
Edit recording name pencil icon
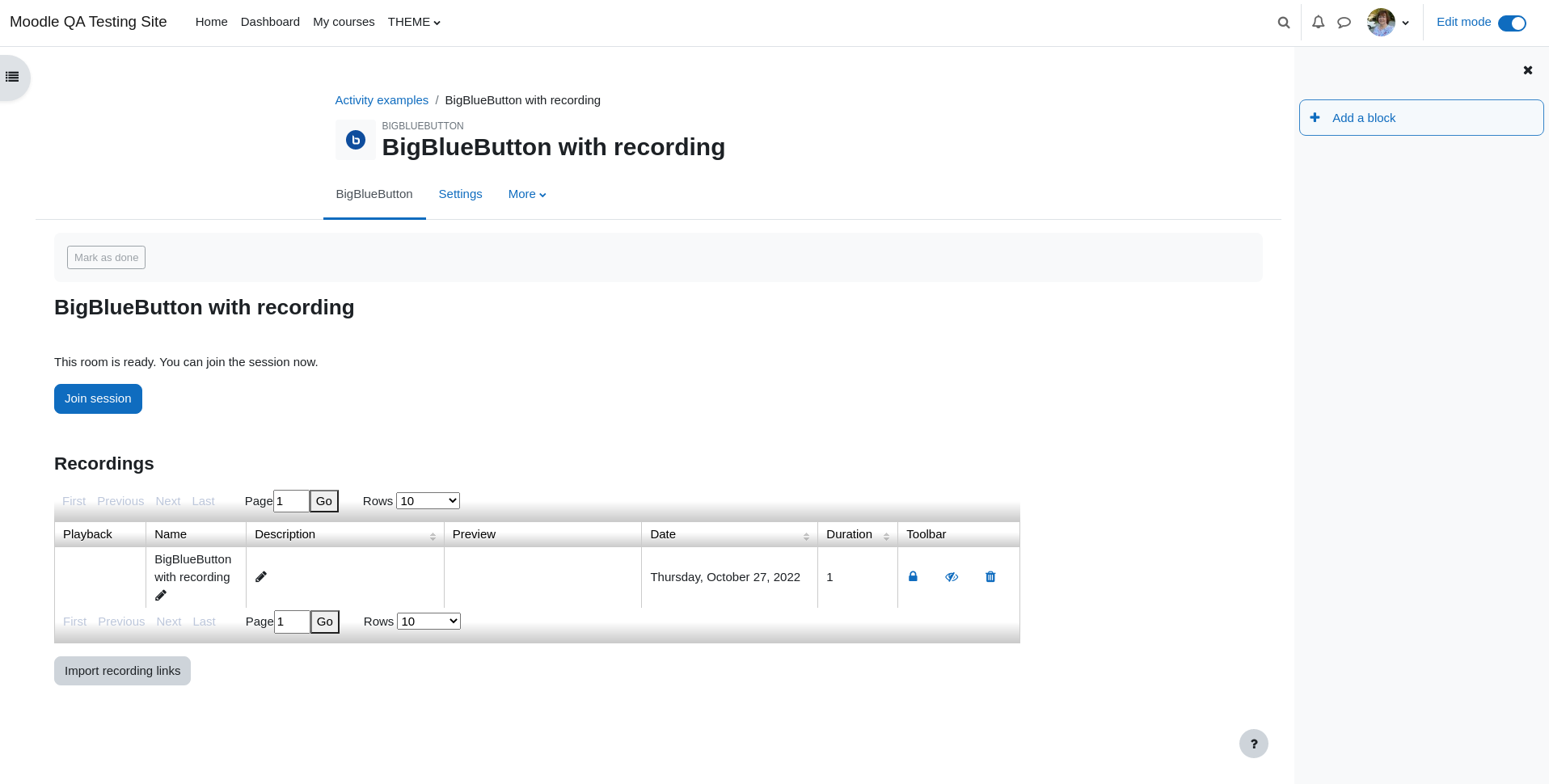tap(161, 596)
